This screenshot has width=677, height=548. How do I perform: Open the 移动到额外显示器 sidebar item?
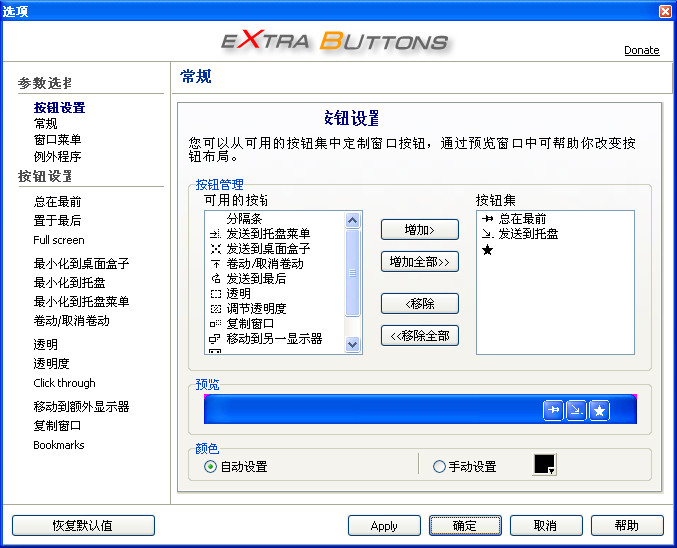[x=81, y=406]
